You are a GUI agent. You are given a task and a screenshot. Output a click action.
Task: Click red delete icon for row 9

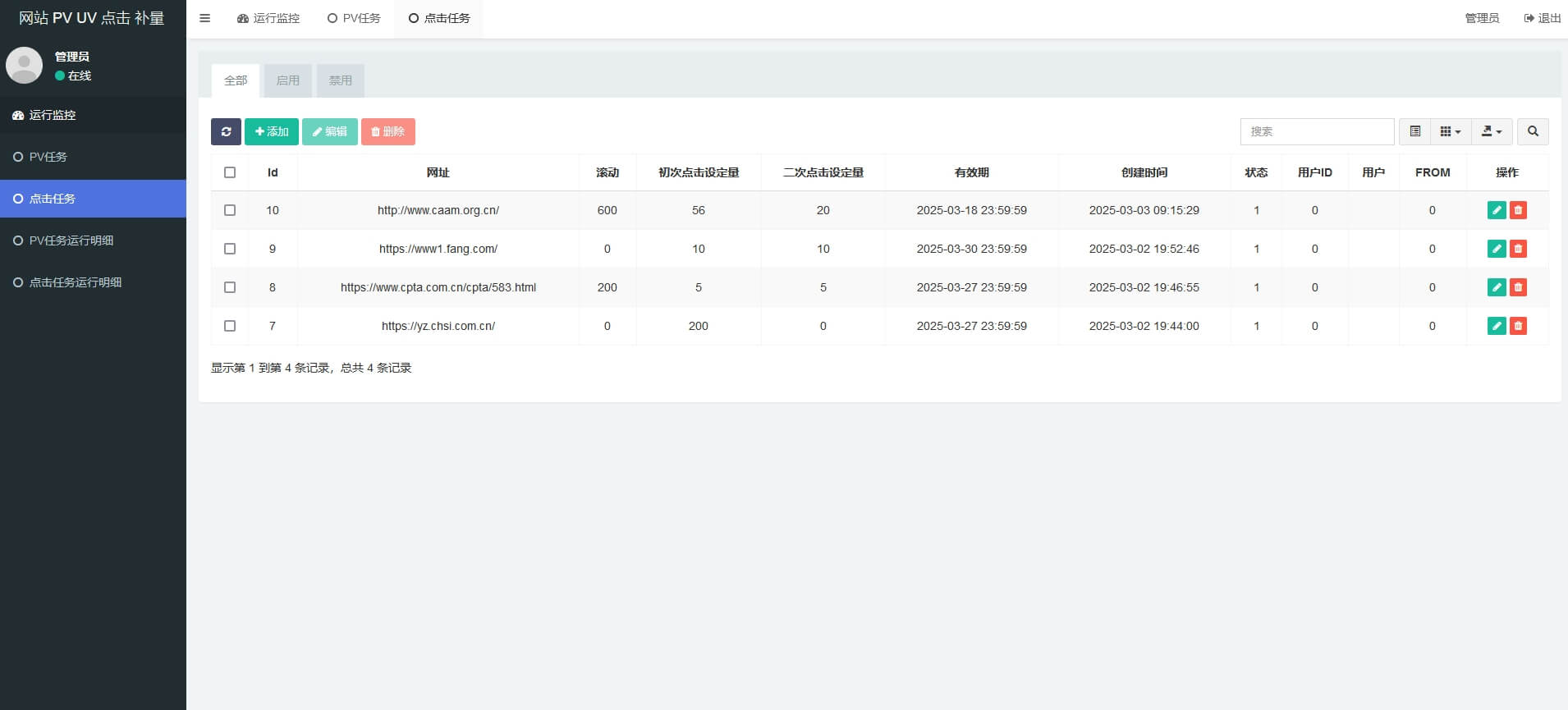1518,249
